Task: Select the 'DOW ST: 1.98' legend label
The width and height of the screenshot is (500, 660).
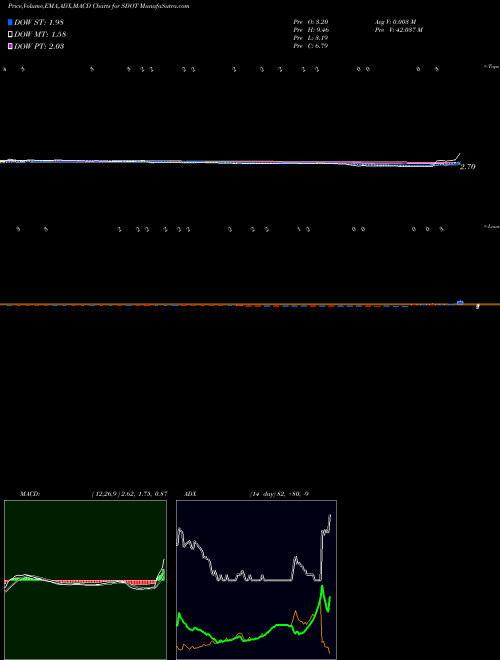Action: 39,22
